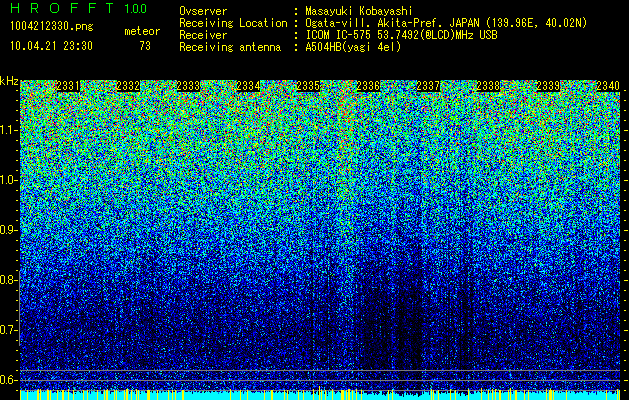Click the Receiver field label
629x400 pixels.
(x=203, y=35)
